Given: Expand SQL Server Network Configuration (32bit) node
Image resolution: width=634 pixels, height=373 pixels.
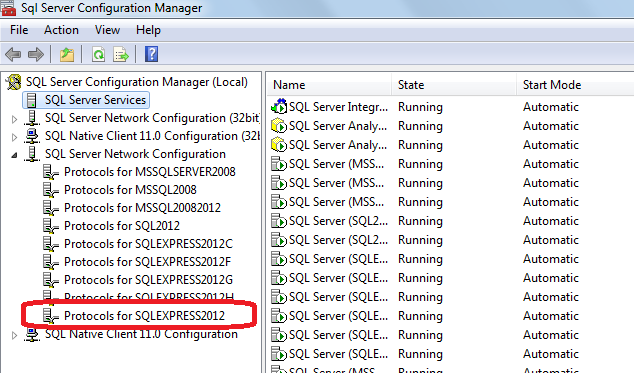Looking at the screenshot, I should pos(15,119).
